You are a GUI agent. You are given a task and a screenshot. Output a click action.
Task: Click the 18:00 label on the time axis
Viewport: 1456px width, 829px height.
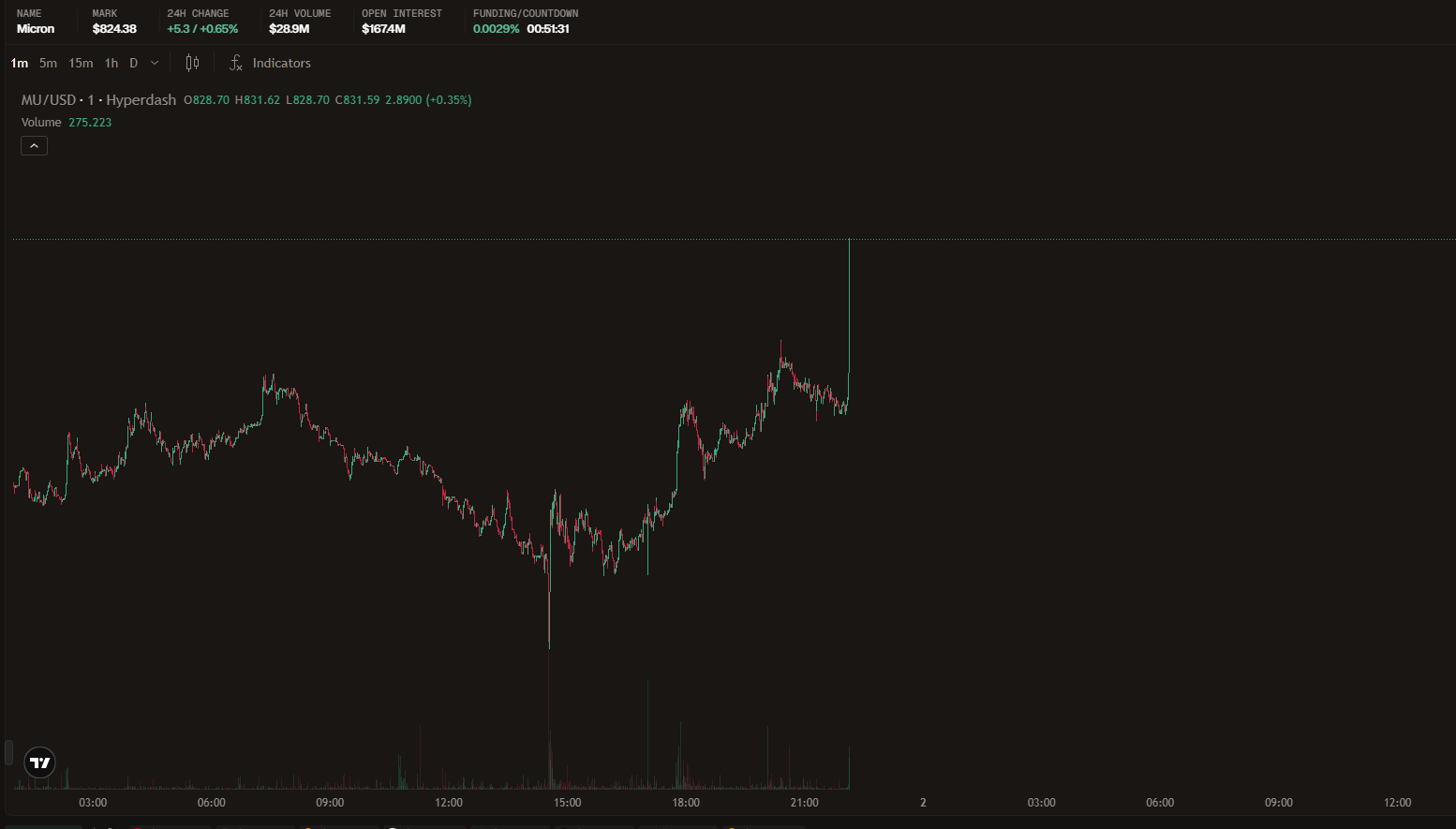tap(686, 803)
